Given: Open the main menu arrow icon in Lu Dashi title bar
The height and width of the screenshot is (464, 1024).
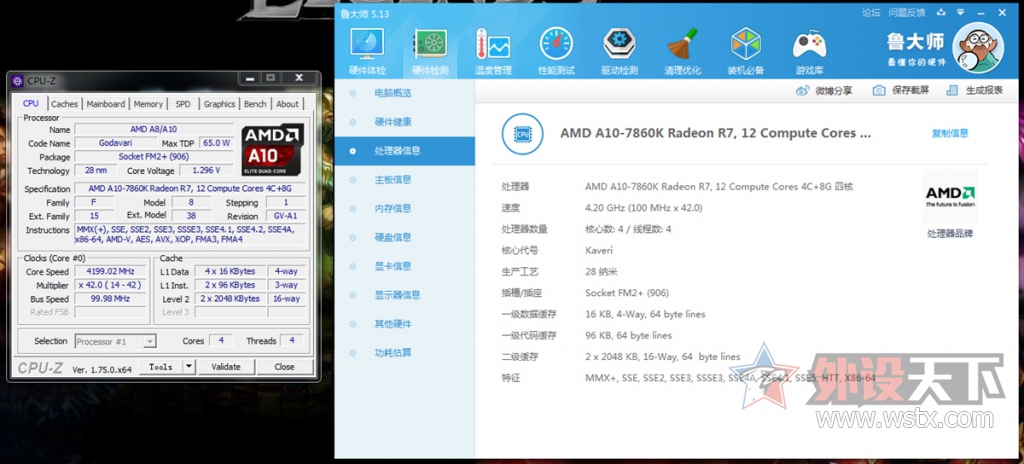Looking at the screenshot, I should tap(961, 12).
